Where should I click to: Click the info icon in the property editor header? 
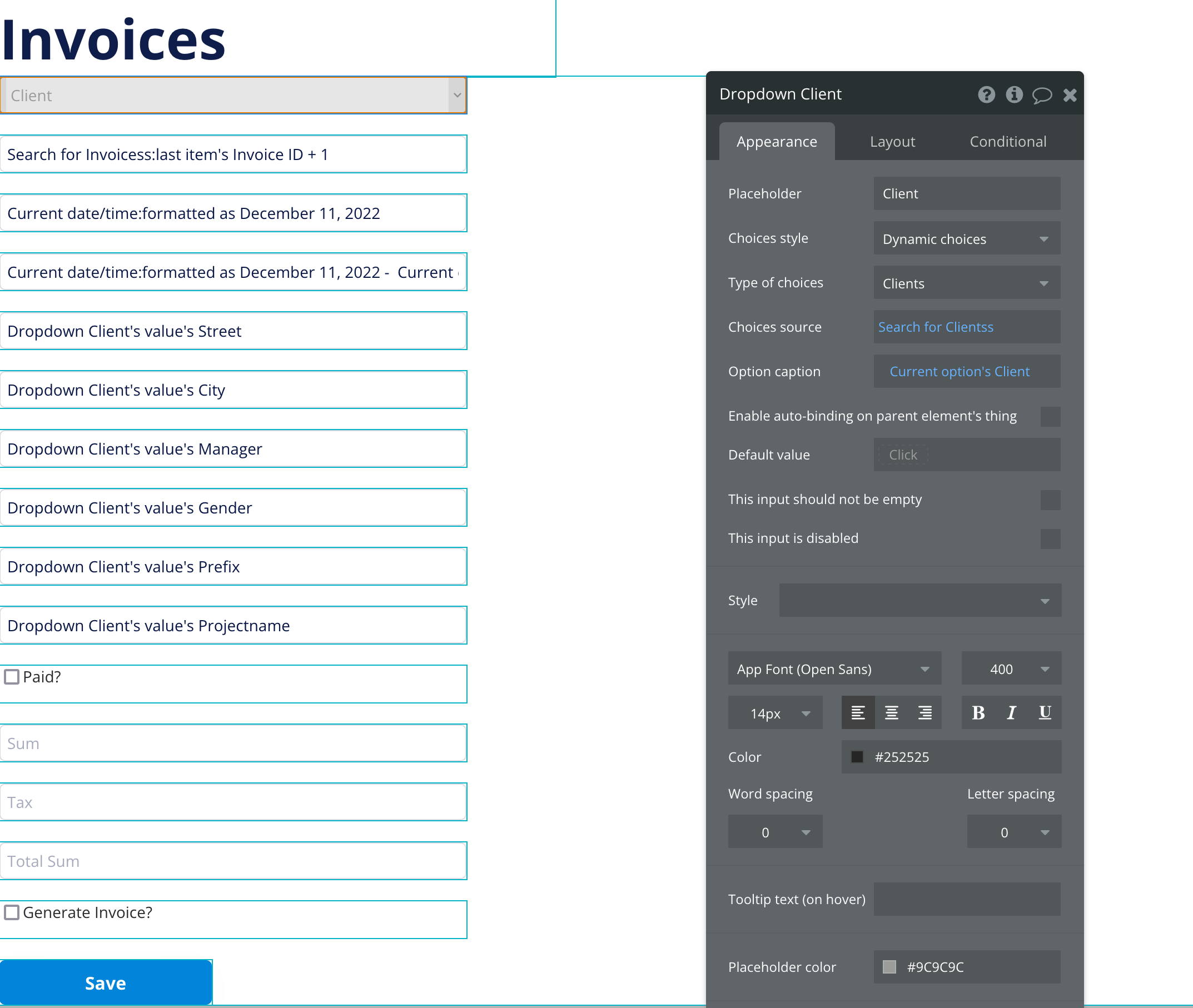tap(1014, 95)
